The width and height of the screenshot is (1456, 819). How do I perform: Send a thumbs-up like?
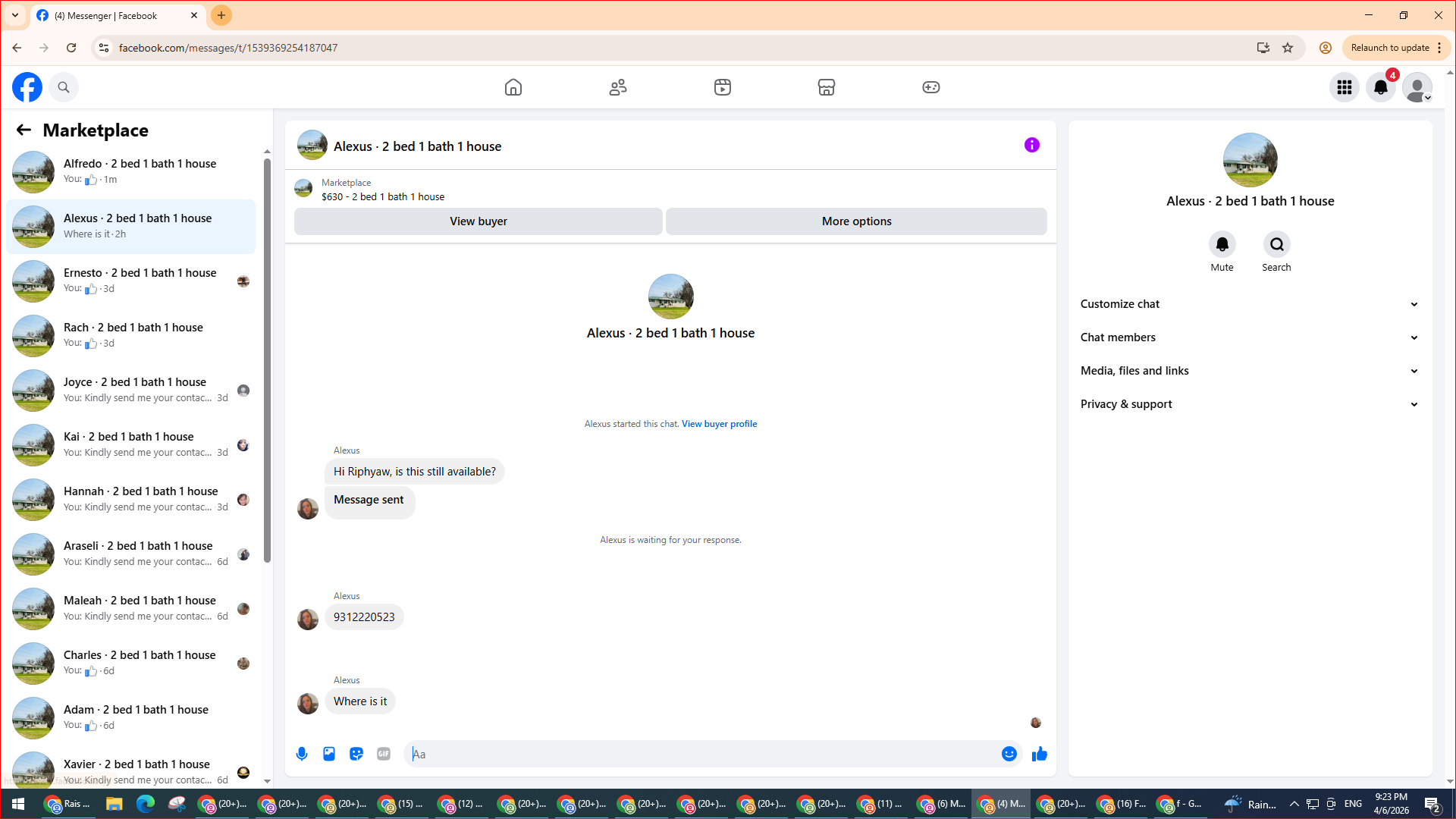tap(1040, 754)
